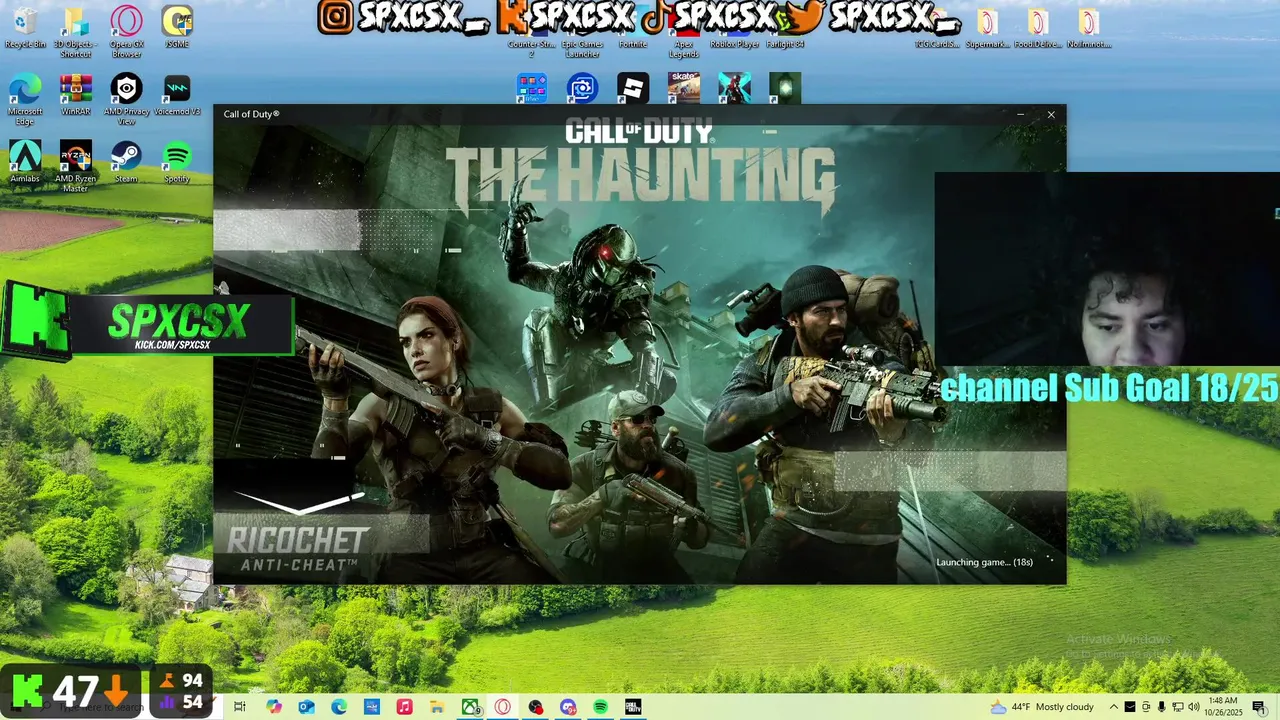Show hidden system tray icons
The height and width of the screenshot is (720, 1280).
click(1113, 707)
